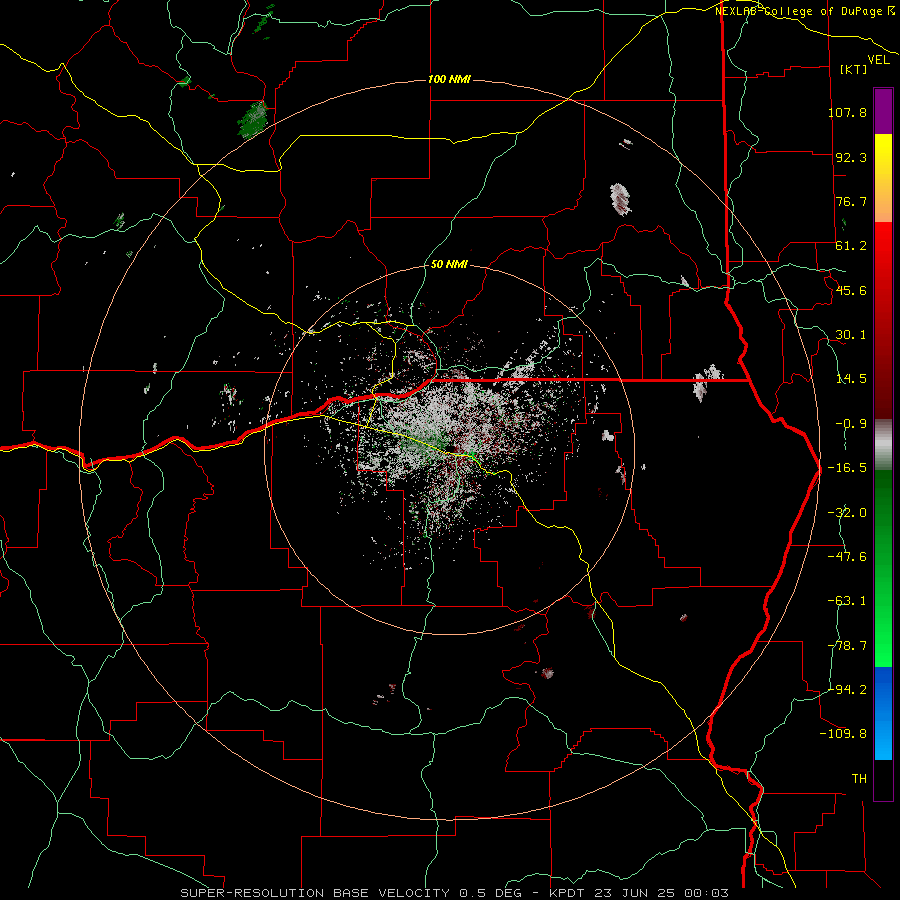Click the VEL legend title
Screen dimensions: 900x900
[878, 60]
